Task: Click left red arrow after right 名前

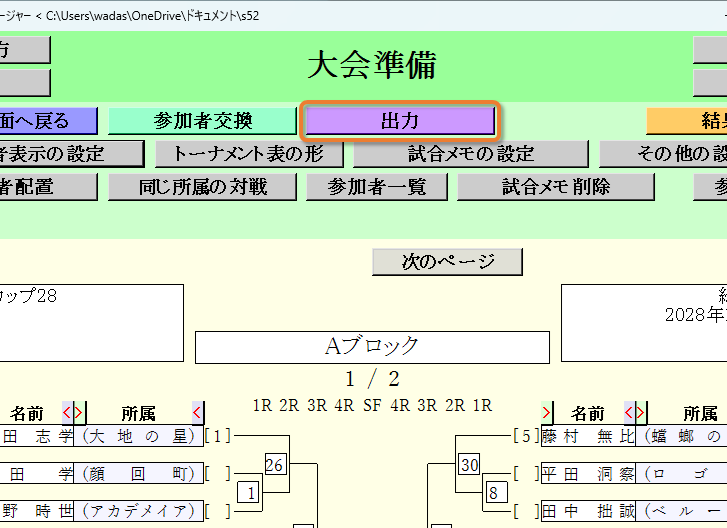Action: [x=629, y=412]
